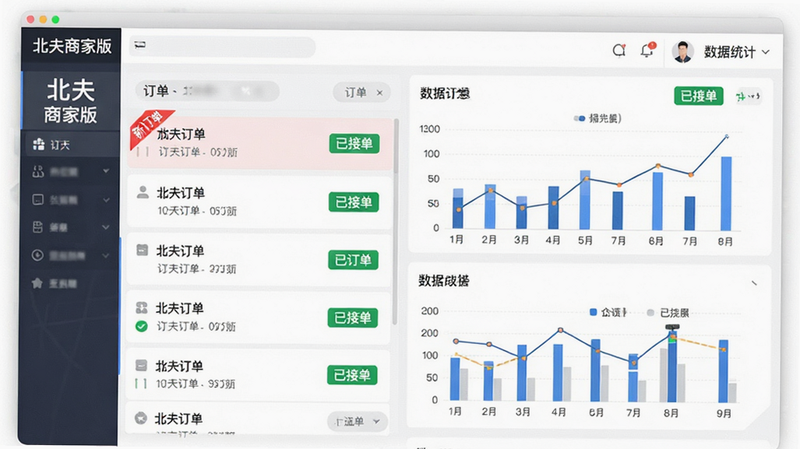The width and height of the screenshot is (800, 449).
Task: Click the person icon on second 北夫订单 row
Action: (143, 193)
